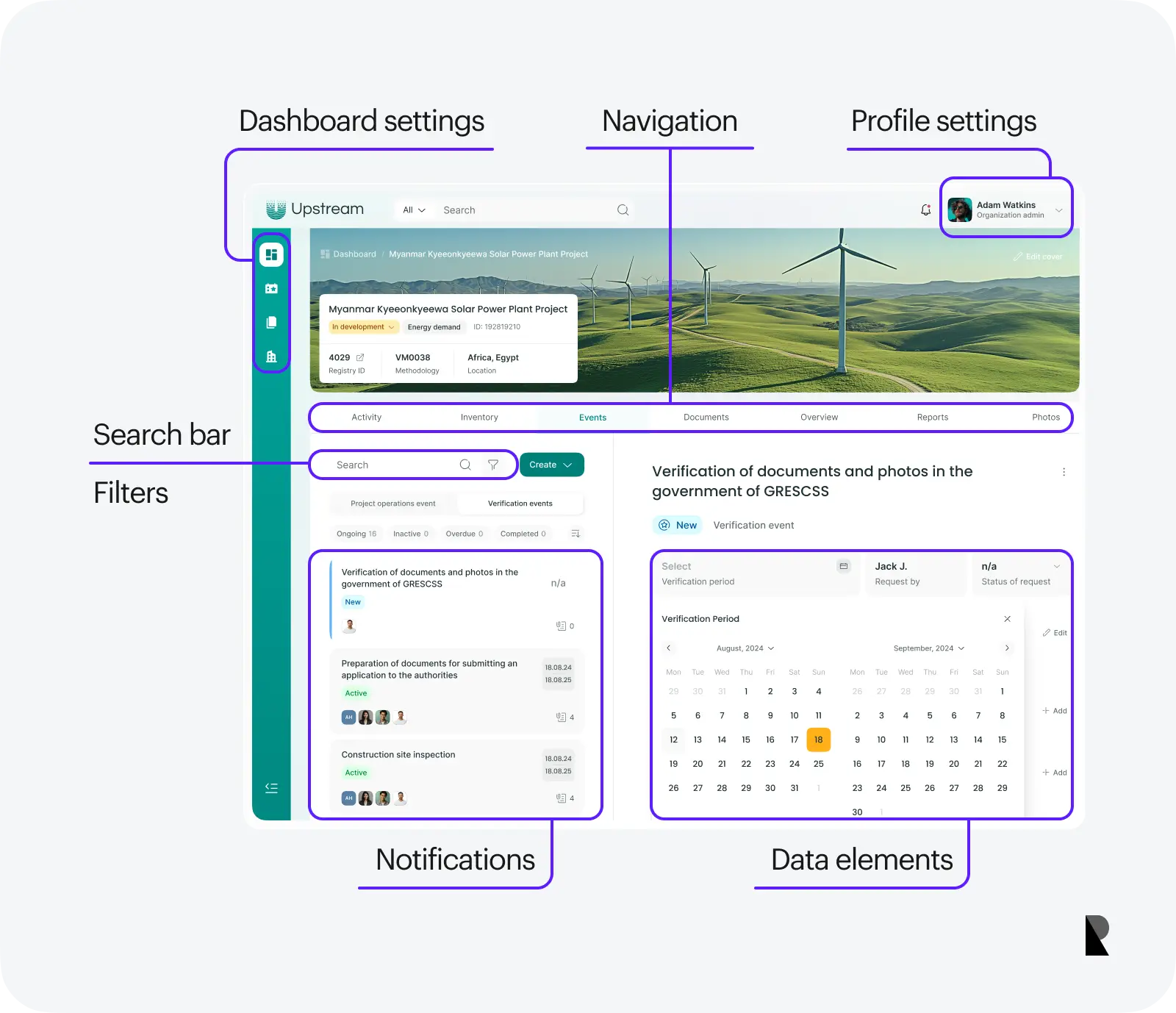The height and width of the screenshot is (1013, 1176).
Task: Open the Select Verification period field
Action: click(756, 573)
